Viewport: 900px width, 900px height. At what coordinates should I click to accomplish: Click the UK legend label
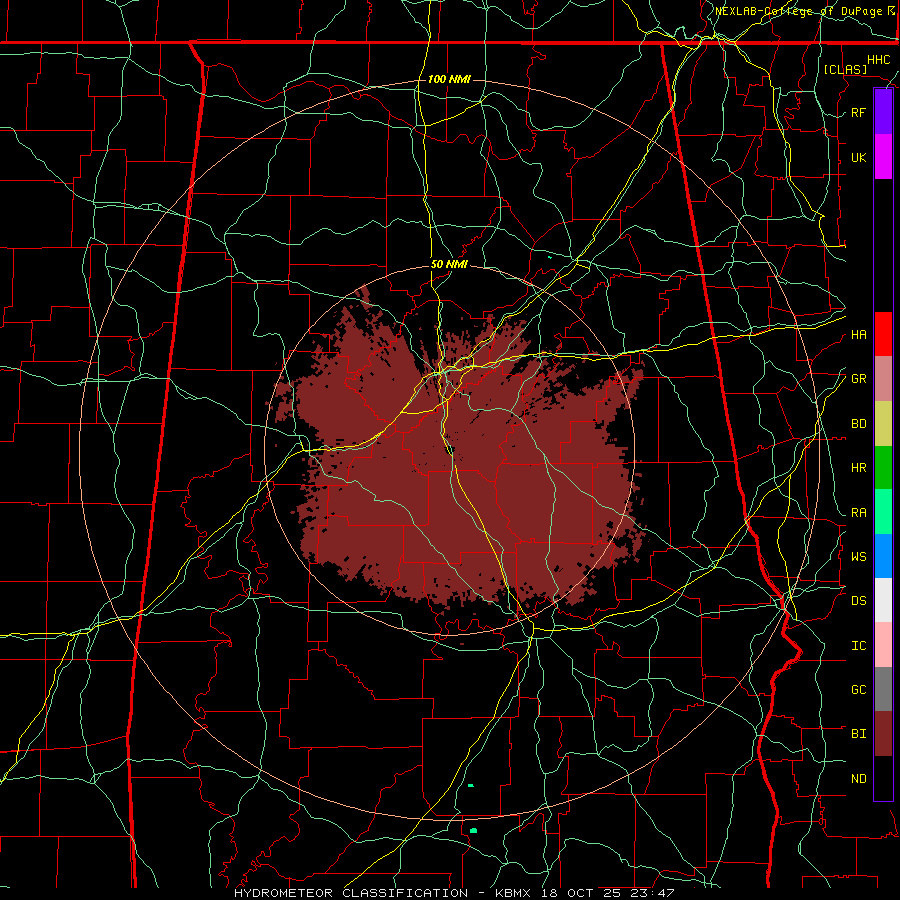click(858, 157)
